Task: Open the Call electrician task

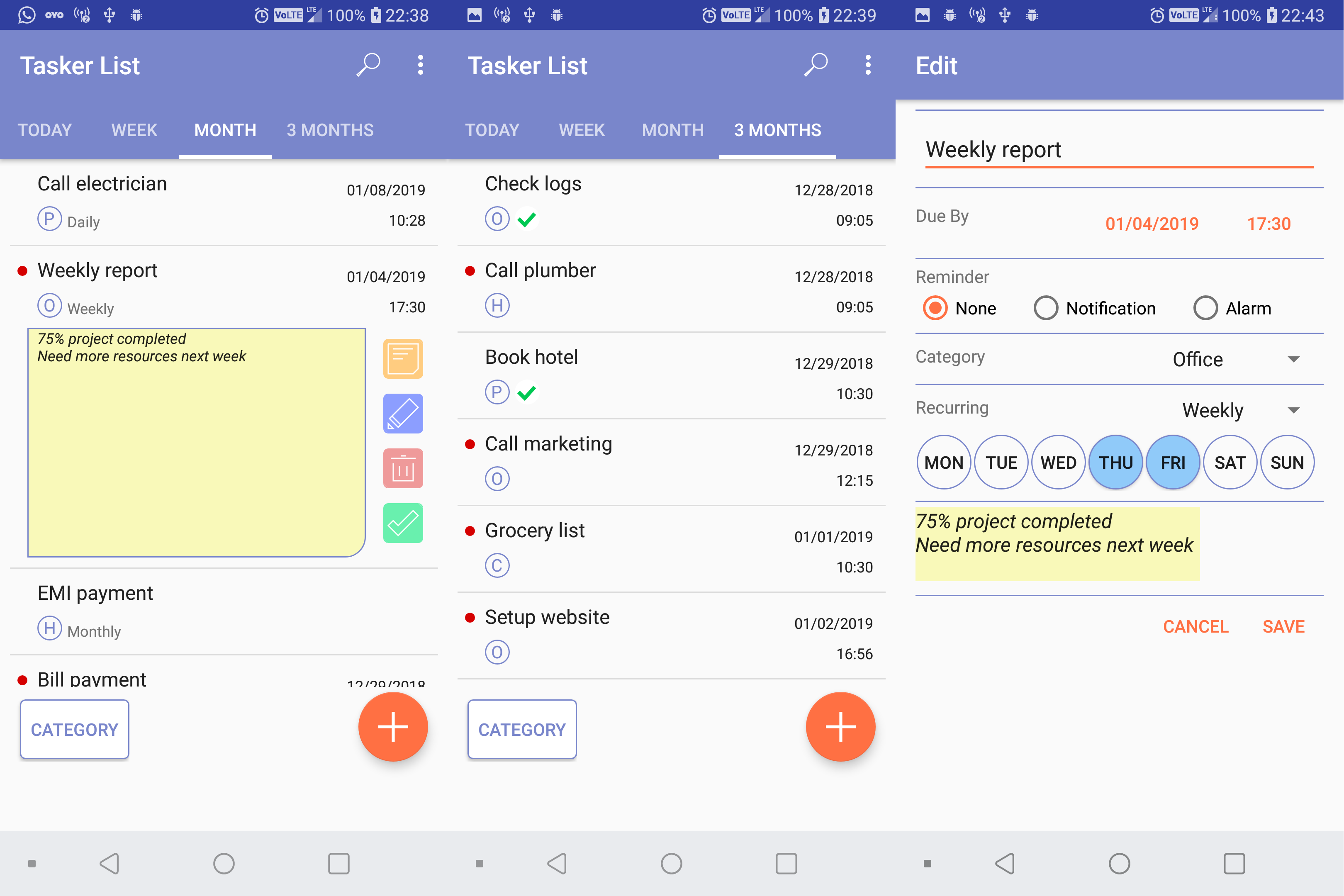Action: click(224, 202)
